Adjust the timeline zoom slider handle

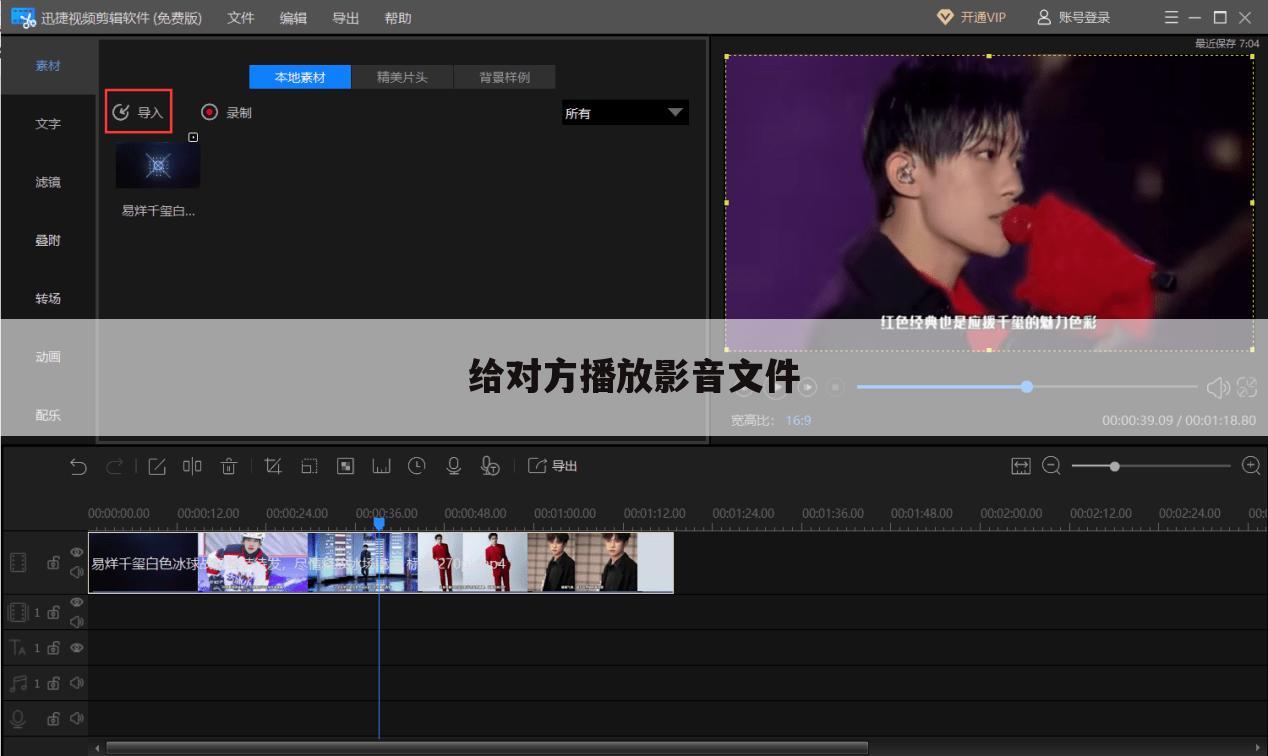tap(1114, 466)
